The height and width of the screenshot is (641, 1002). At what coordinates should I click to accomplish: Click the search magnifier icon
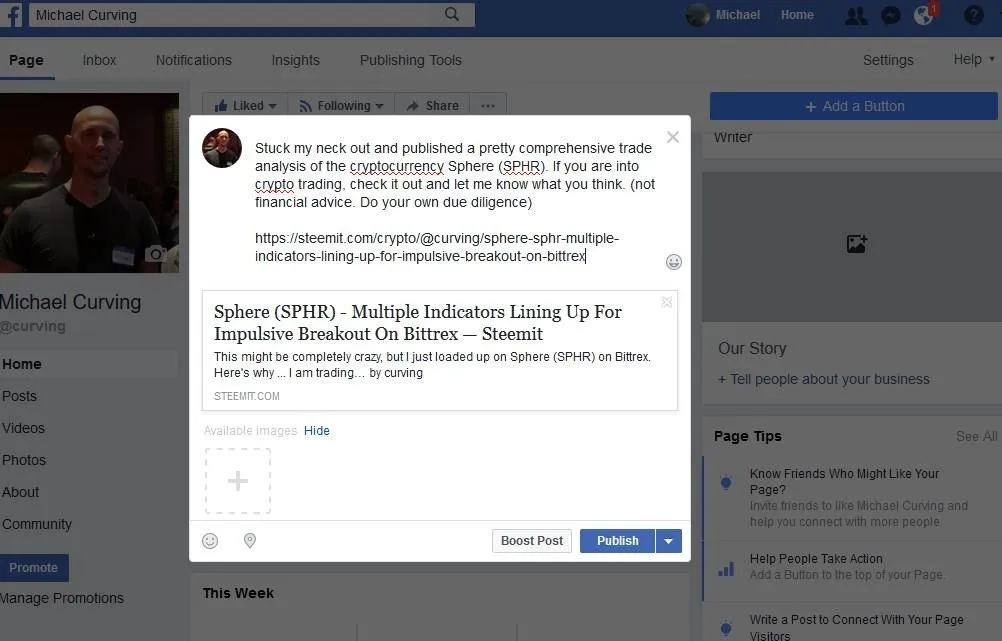[x=452, y=14]
